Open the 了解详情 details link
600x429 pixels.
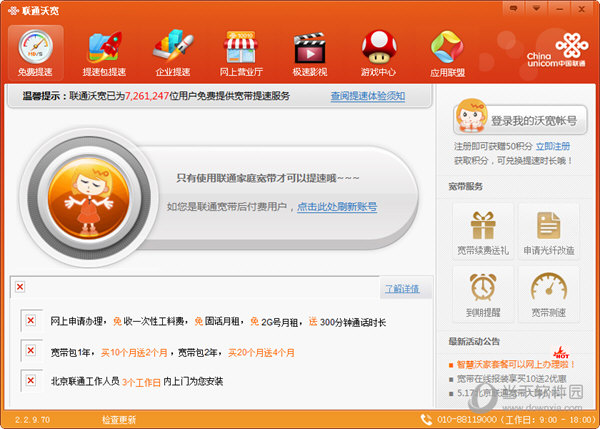402,289
